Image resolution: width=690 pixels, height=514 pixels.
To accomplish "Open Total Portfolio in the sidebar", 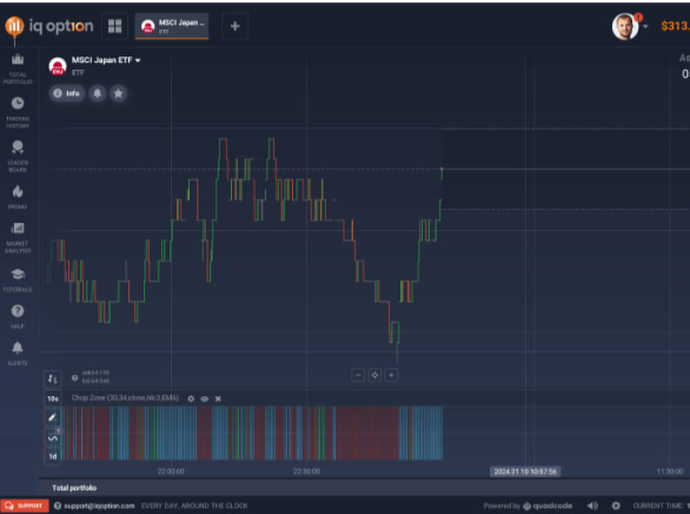I will pos(18,69).
